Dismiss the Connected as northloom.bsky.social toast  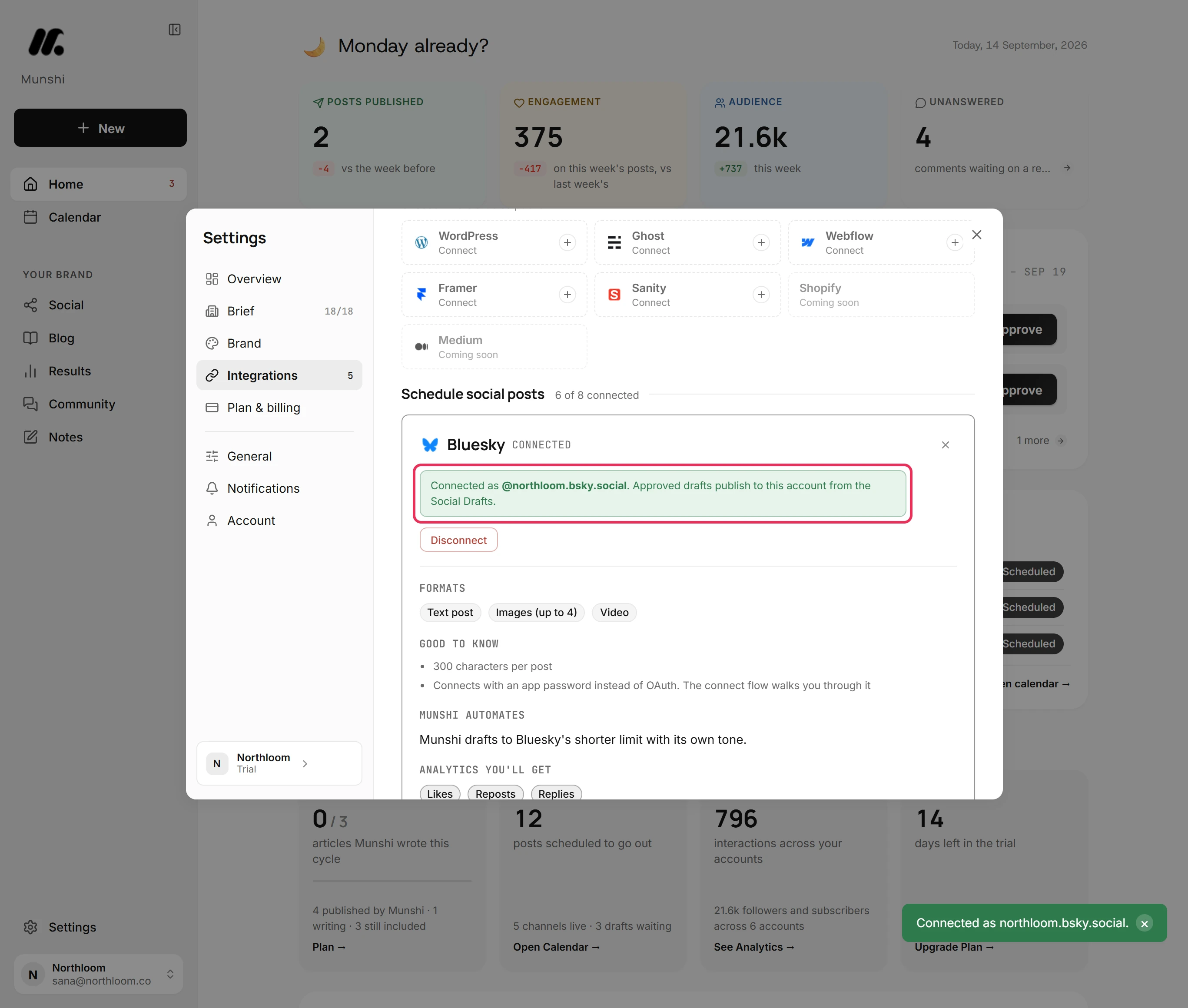click(x=1145, y=923)
